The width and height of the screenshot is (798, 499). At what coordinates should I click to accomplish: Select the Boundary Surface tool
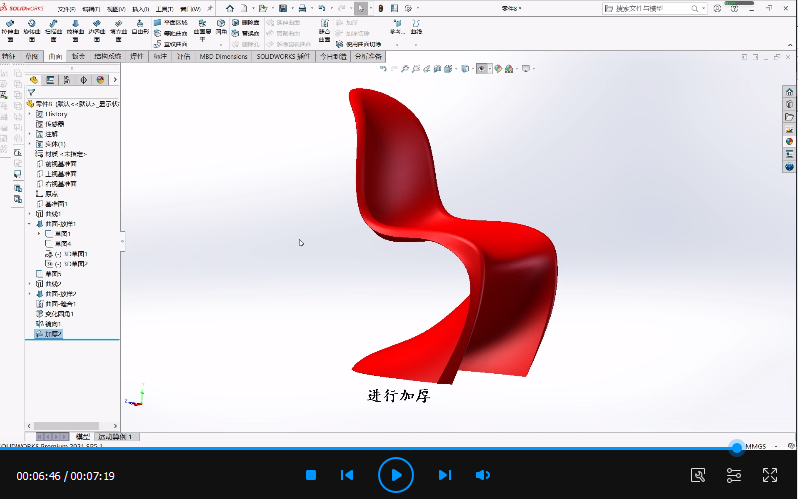[97, 31]
